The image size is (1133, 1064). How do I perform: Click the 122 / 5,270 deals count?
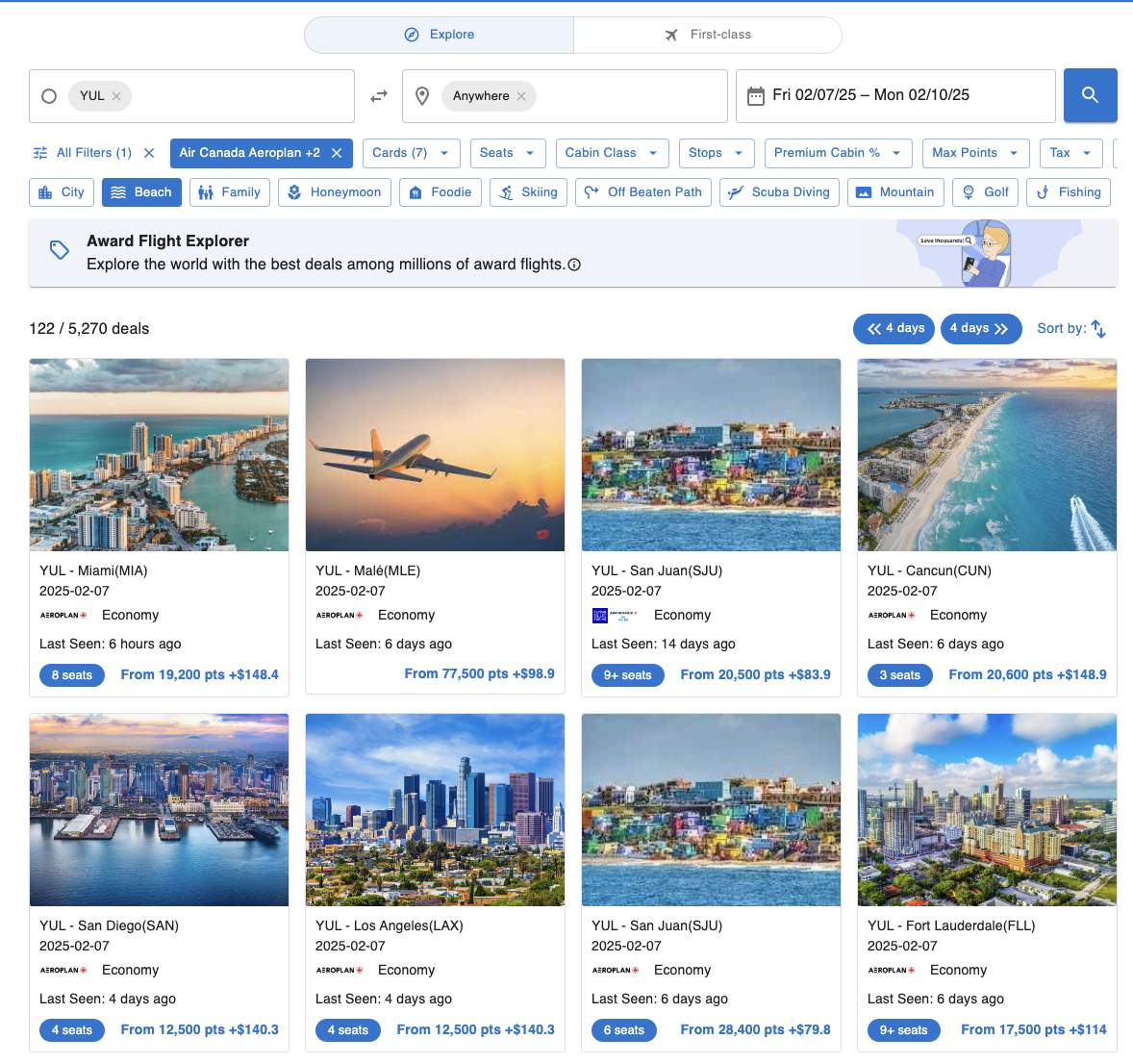point(88,329)
